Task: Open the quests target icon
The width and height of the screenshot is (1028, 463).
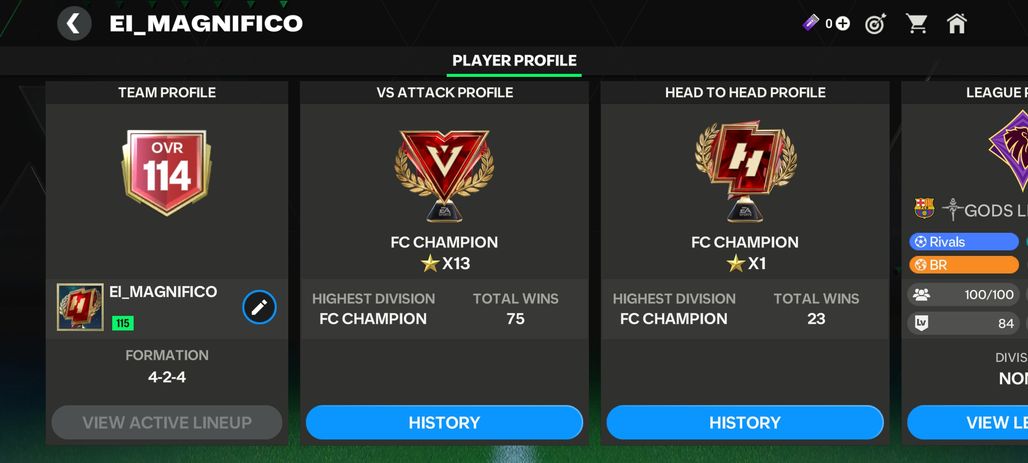Action: pyautogui.click(x=876, y=24)
